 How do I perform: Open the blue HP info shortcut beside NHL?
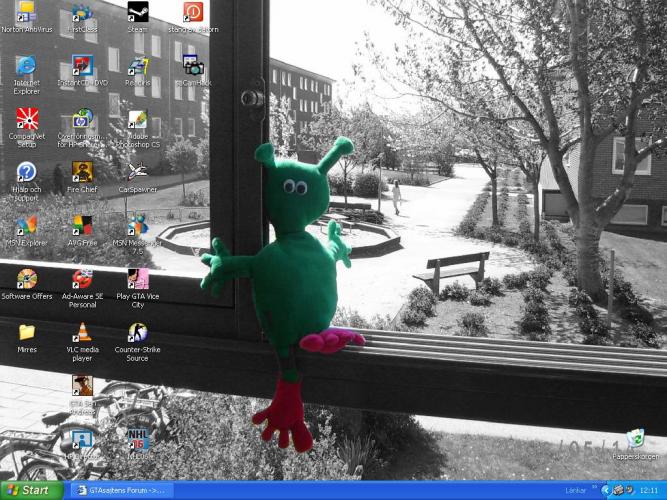pyautogui.click(x=82, y=439)
